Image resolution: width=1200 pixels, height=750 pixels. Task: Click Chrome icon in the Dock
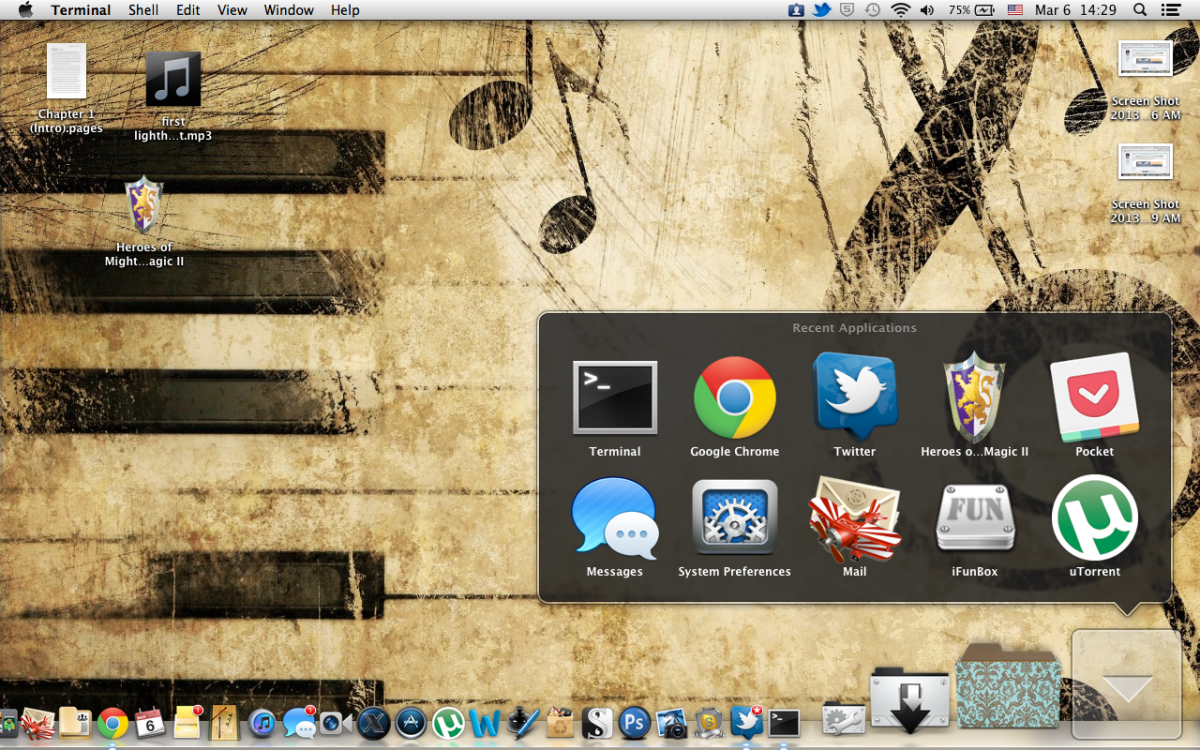[113, 723]
